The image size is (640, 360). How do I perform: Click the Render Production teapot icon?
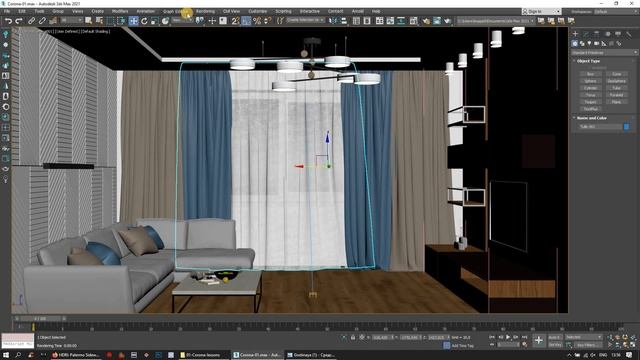pyautogui.click(x=448, y=21)
